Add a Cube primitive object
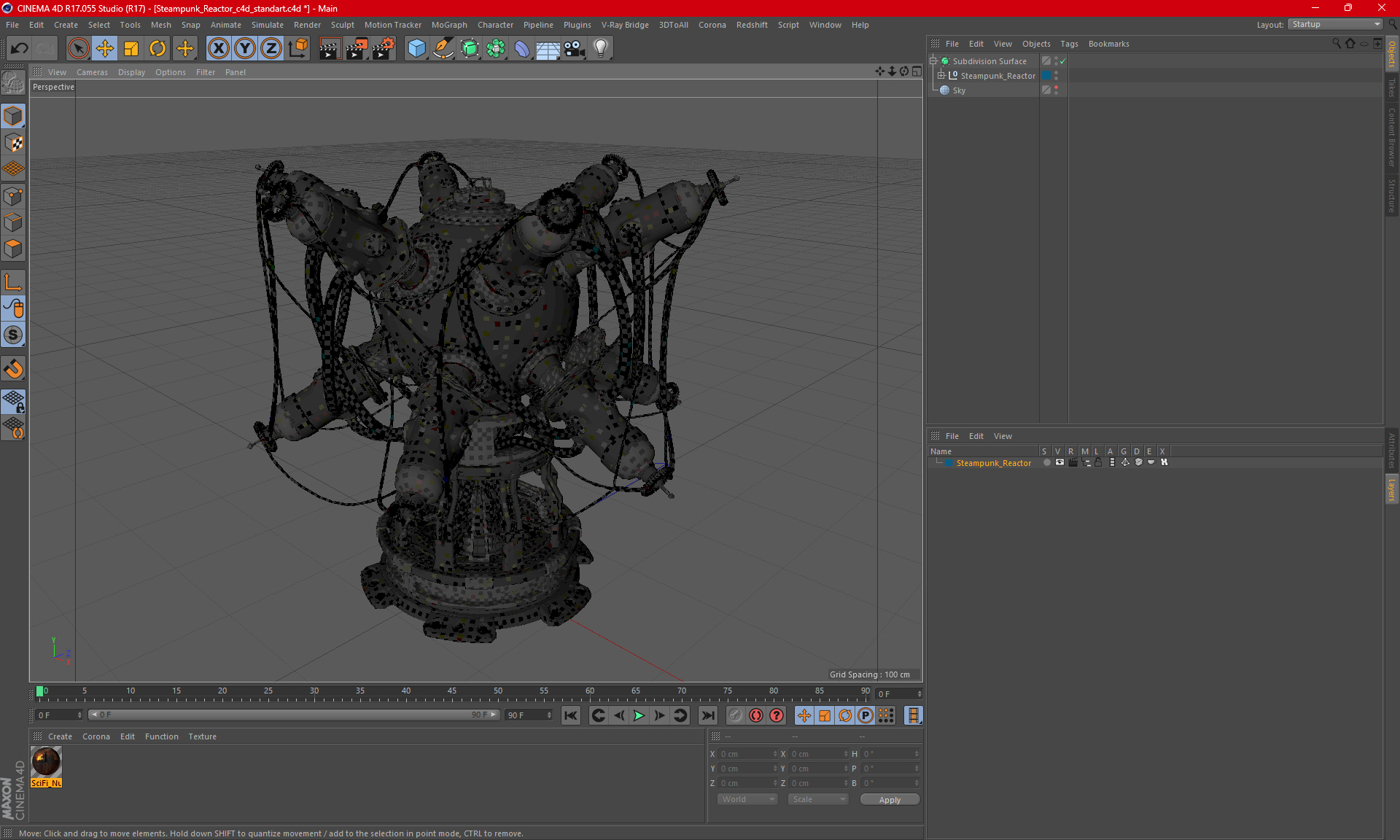 (x=416, y=49)
